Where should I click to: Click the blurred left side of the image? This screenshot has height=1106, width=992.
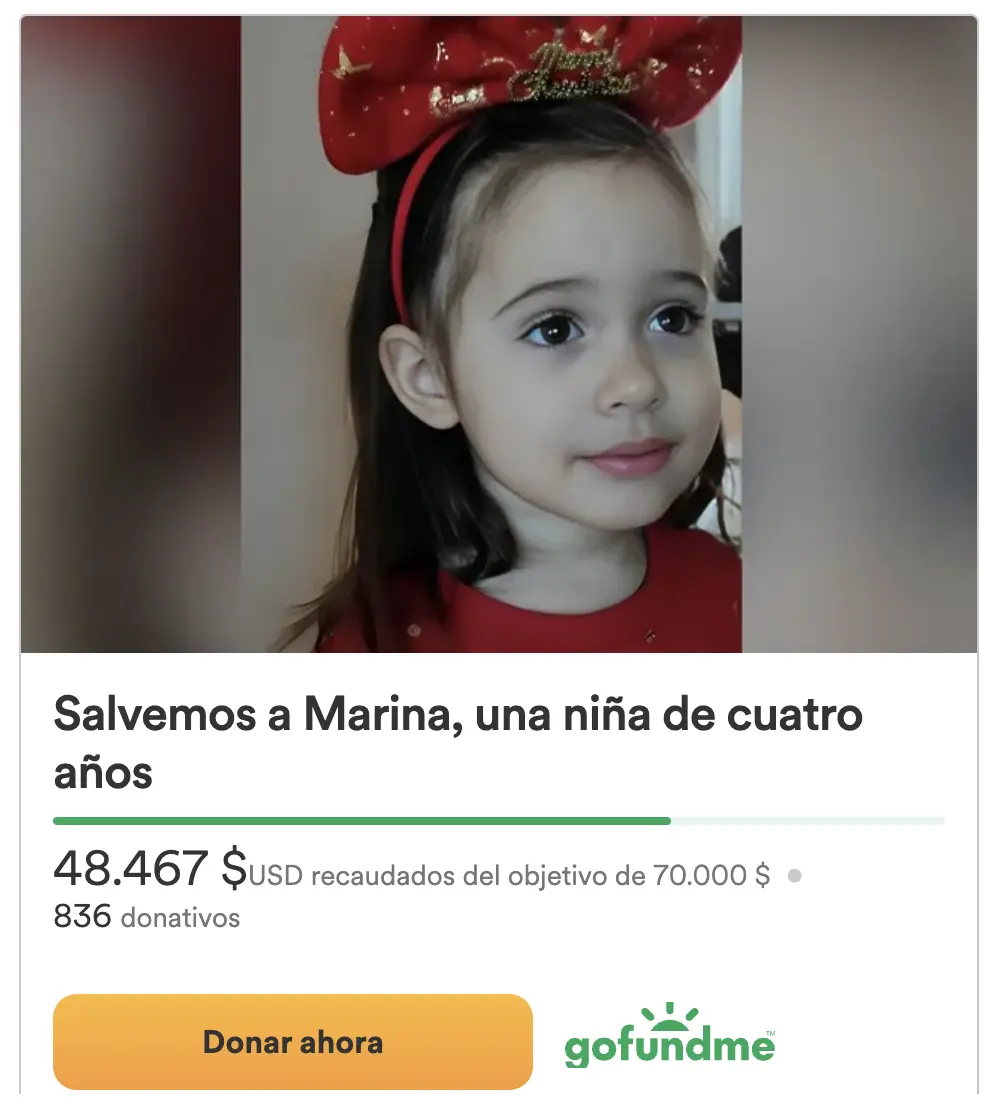tap(131, 334)
